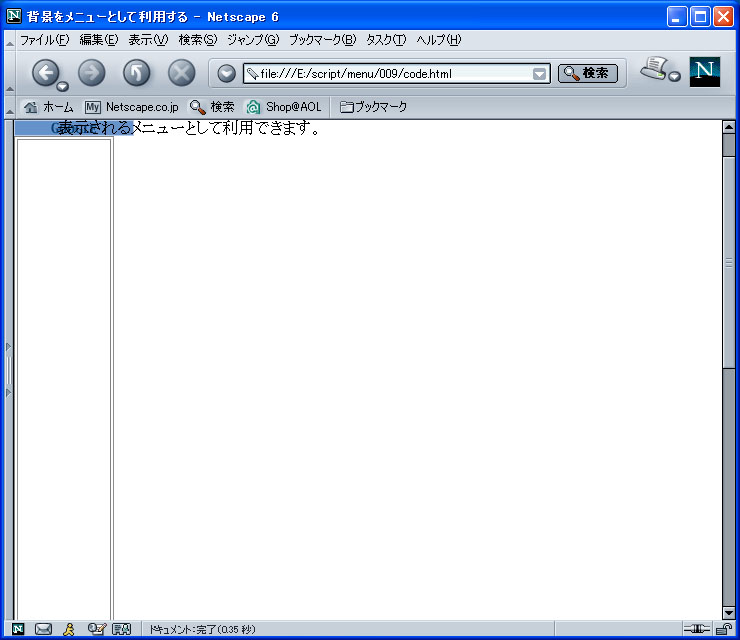This screenshot has height=640, width=740.
Task: Maximize the Netscape 6 window
Action: (700, 17)
